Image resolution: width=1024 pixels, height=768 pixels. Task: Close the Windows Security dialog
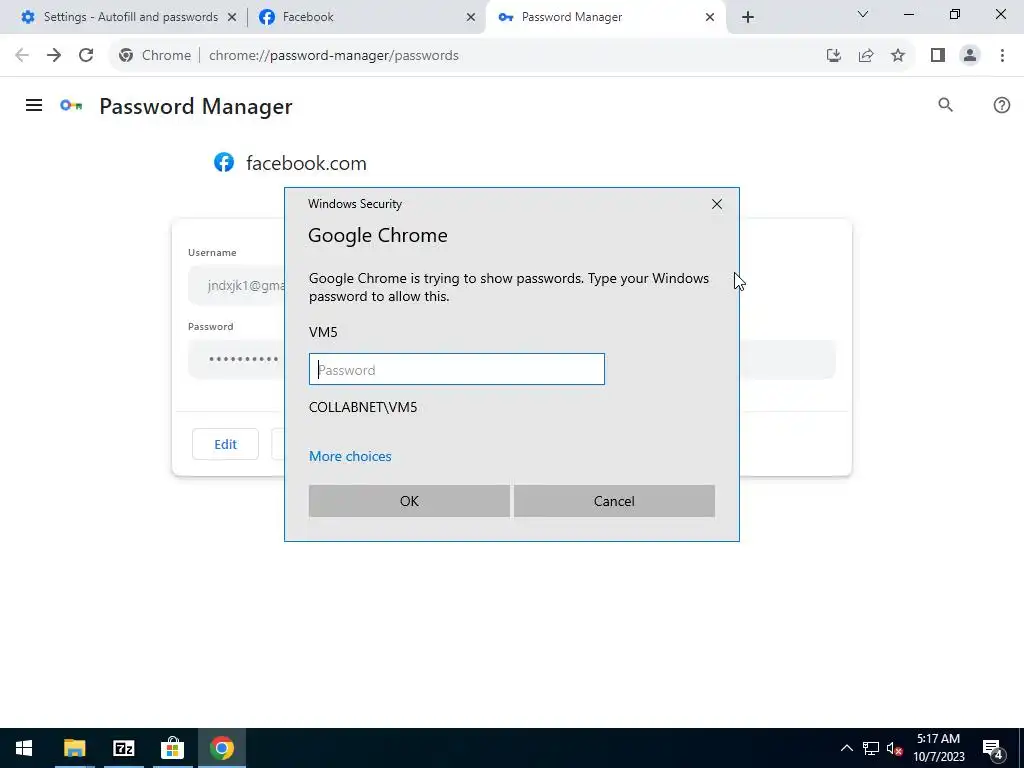pyautogui.click(x=716, y=204)
